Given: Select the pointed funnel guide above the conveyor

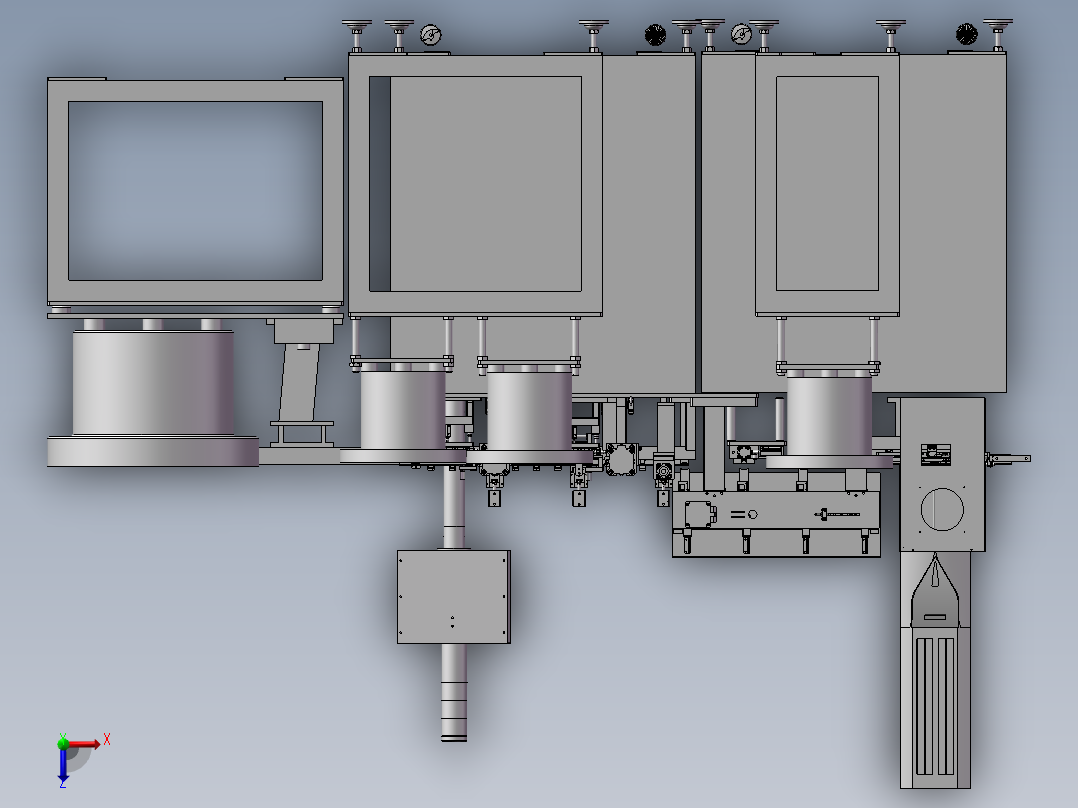Looking at the screenshot, I should 934,590.
